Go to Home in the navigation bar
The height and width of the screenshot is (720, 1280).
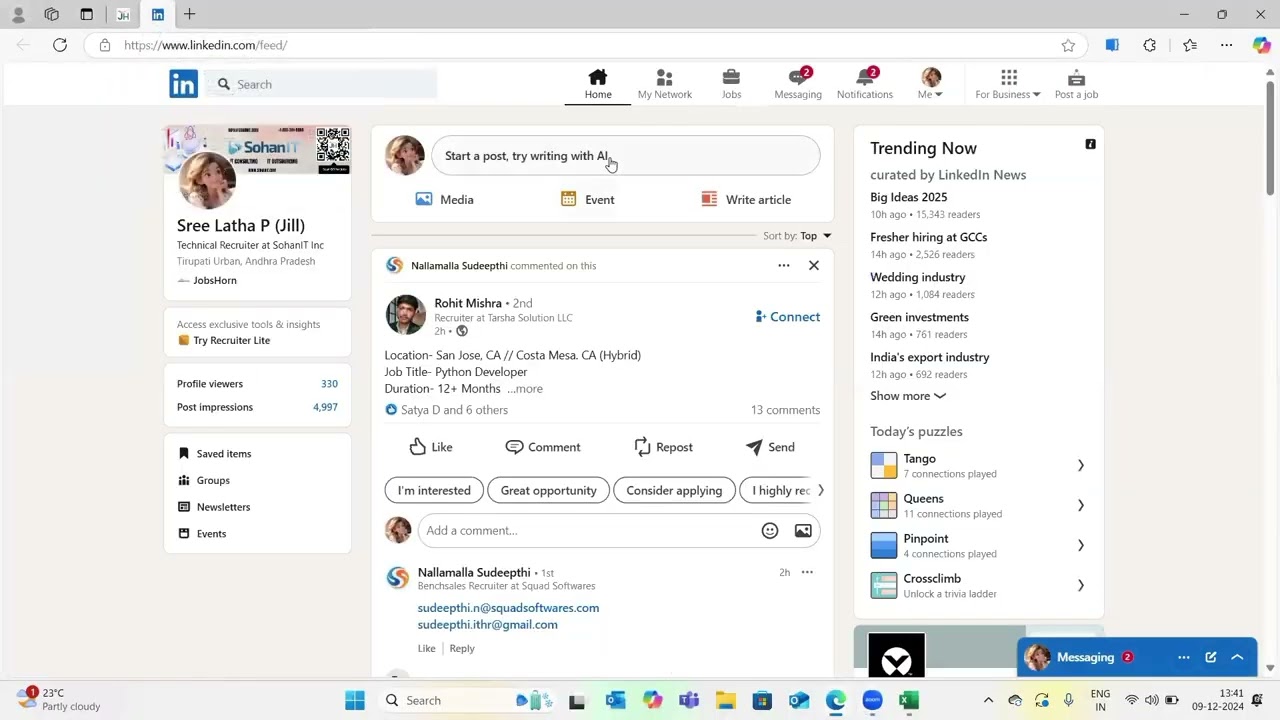pyautogui.click(x=598, y=84)
